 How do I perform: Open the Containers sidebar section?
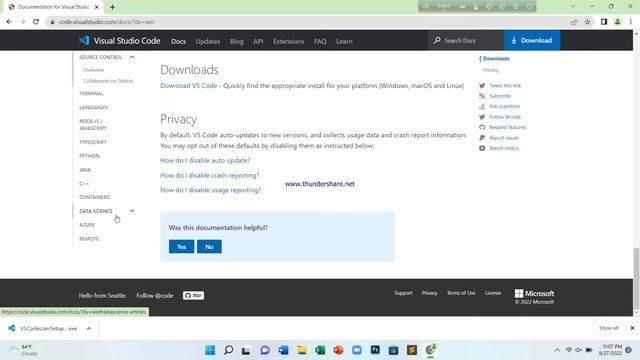94,197
